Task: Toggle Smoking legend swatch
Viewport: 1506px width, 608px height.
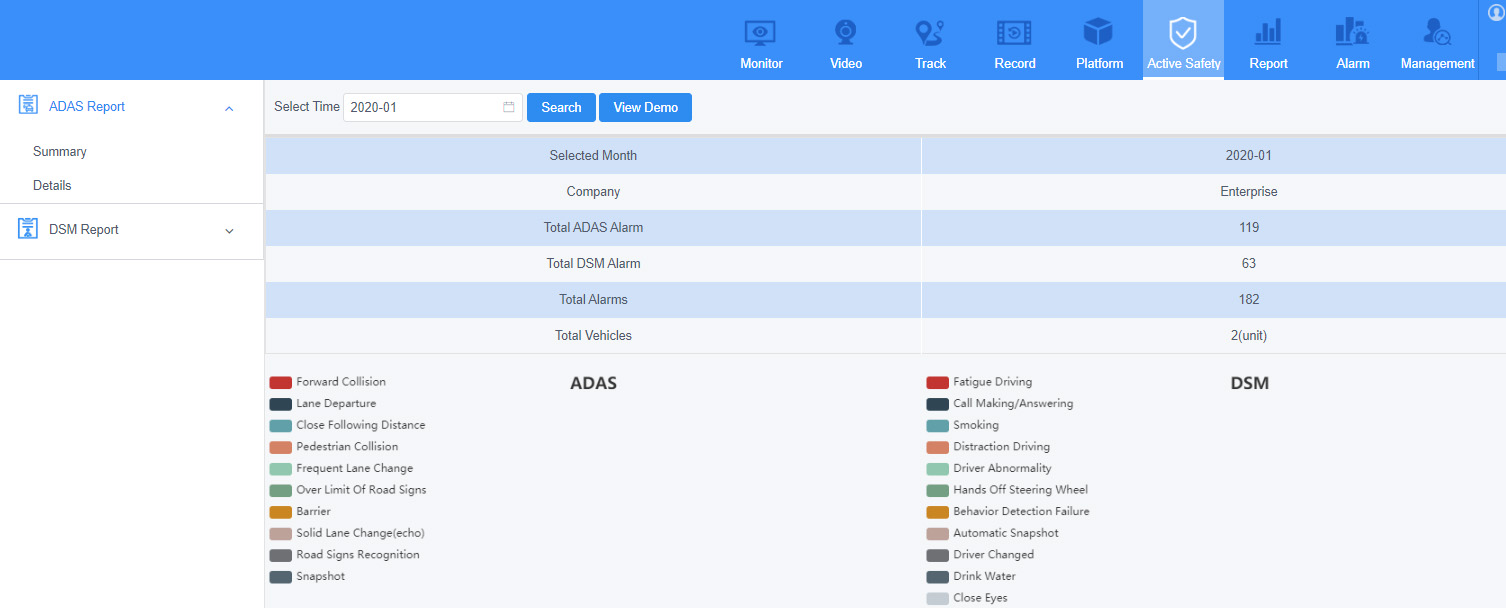Action: point(937,425)
